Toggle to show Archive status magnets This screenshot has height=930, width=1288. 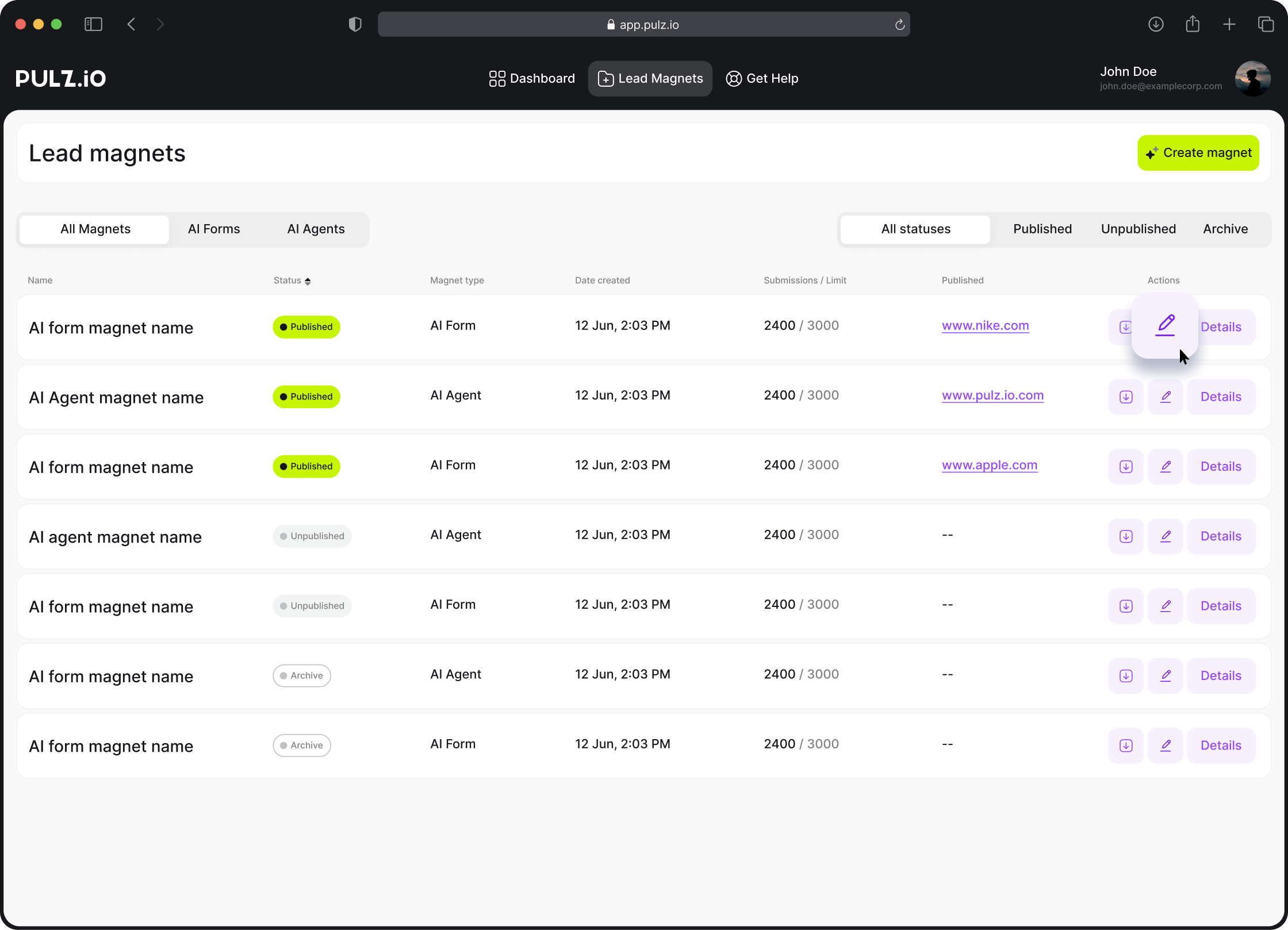coord(1225,228)
